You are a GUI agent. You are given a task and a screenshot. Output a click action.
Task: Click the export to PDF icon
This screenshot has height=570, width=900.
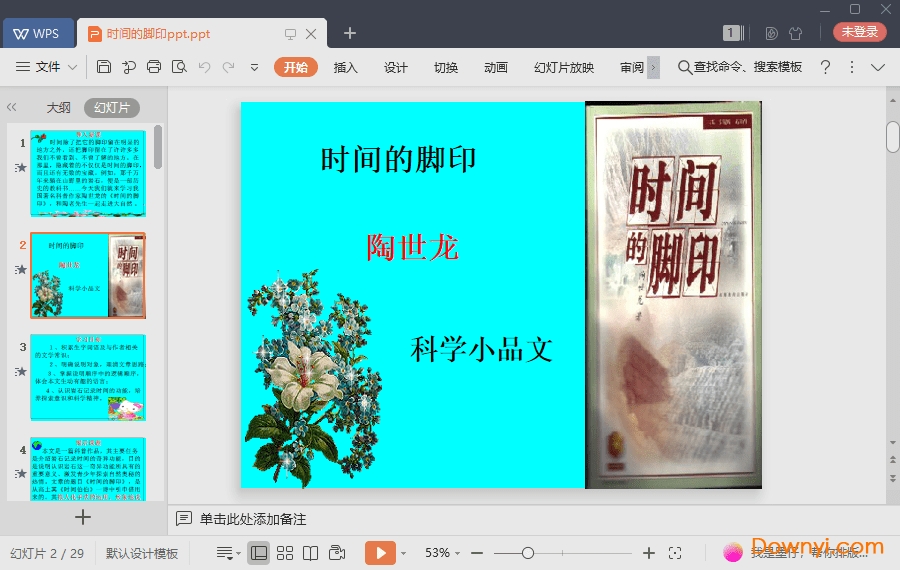pyautogui.click(x=129, y=67)
